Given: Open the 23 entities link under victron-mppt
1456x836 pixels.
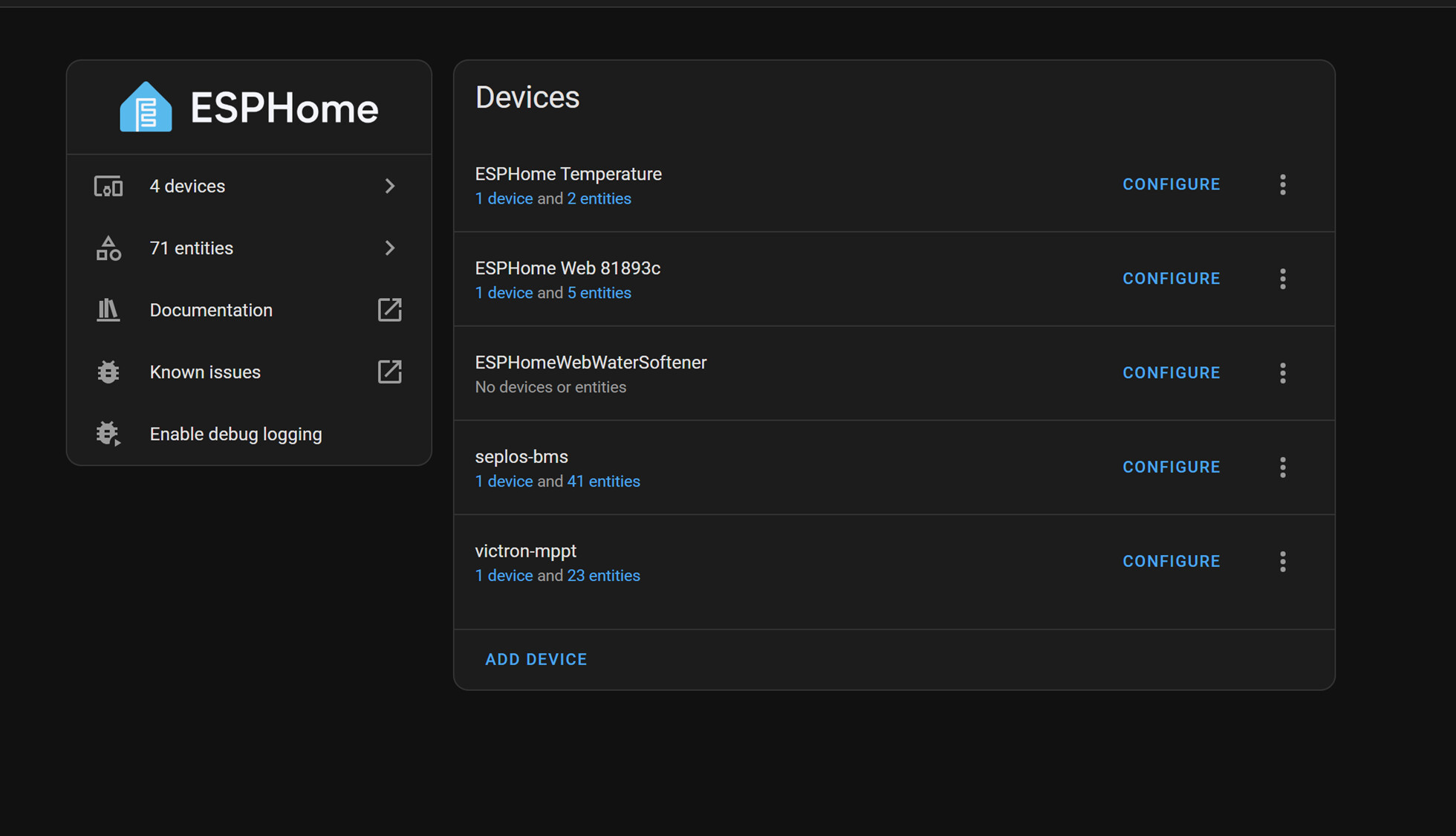Looking at the screenshot, I should (603, 576).
